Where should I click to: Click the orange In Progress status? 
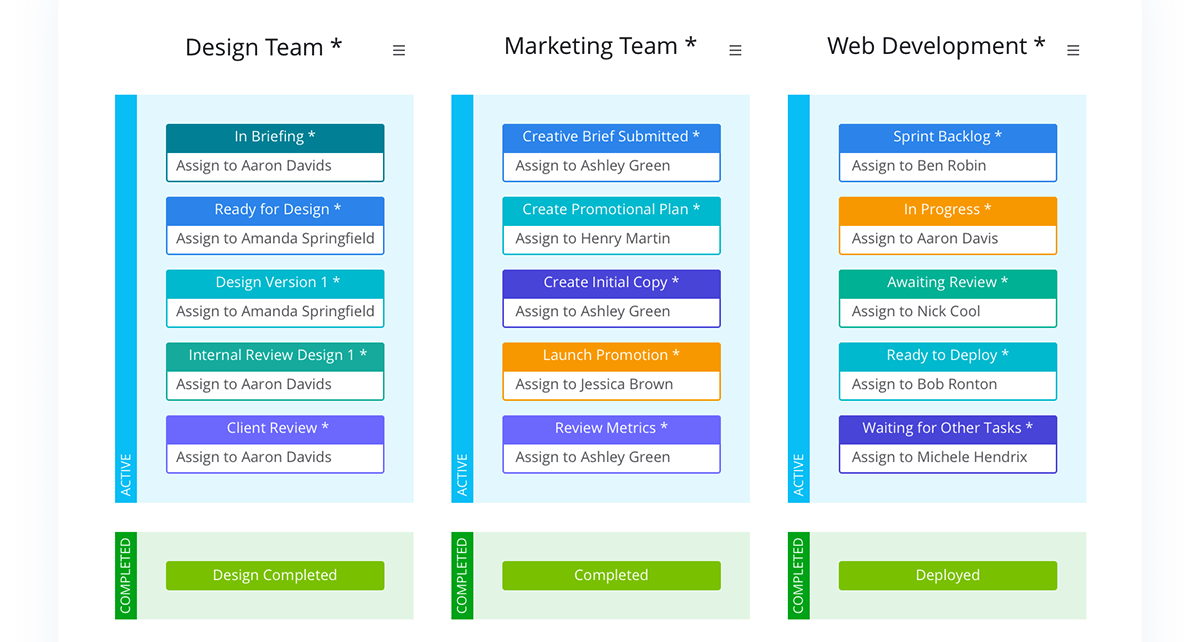pos(947,210)
